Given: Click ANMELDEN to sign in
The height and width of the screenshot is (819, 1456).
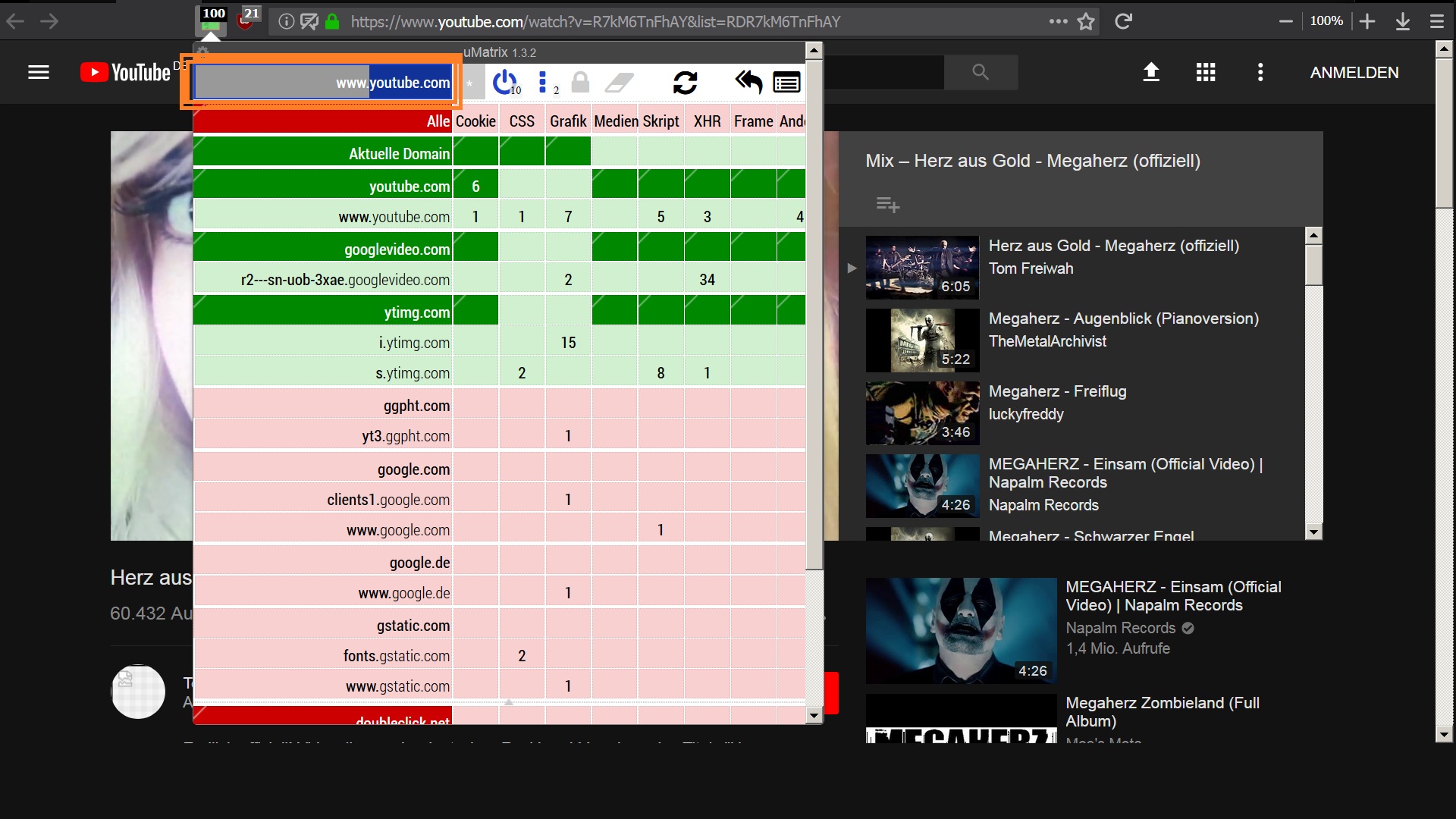Looking at the screenshot, I should point(1354,72).
